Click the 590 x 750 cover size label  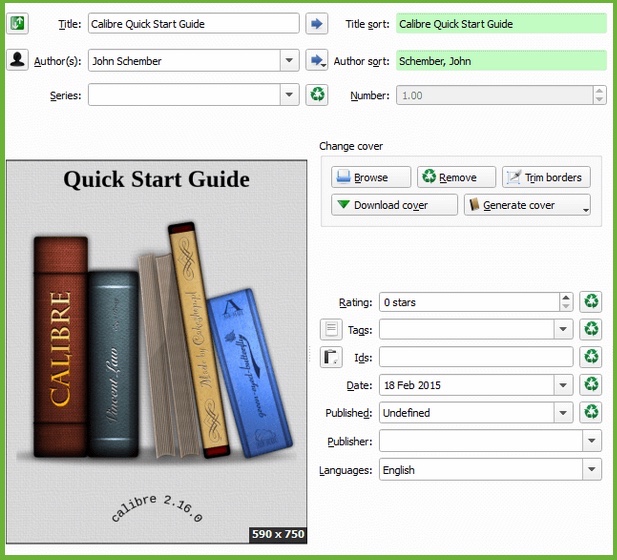click(x=278, y=534)
